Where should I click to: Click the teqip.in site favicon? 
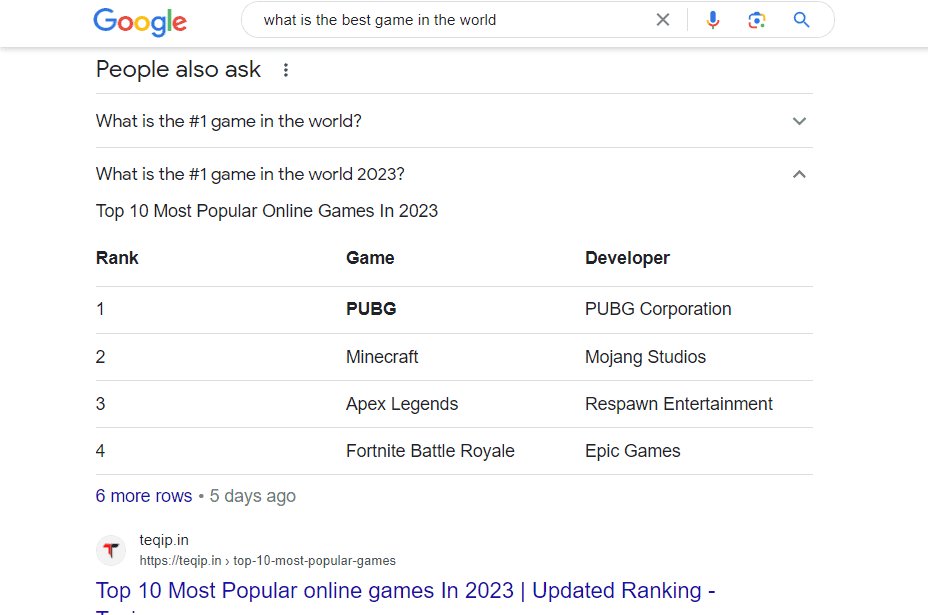click(x=111, y=550)
